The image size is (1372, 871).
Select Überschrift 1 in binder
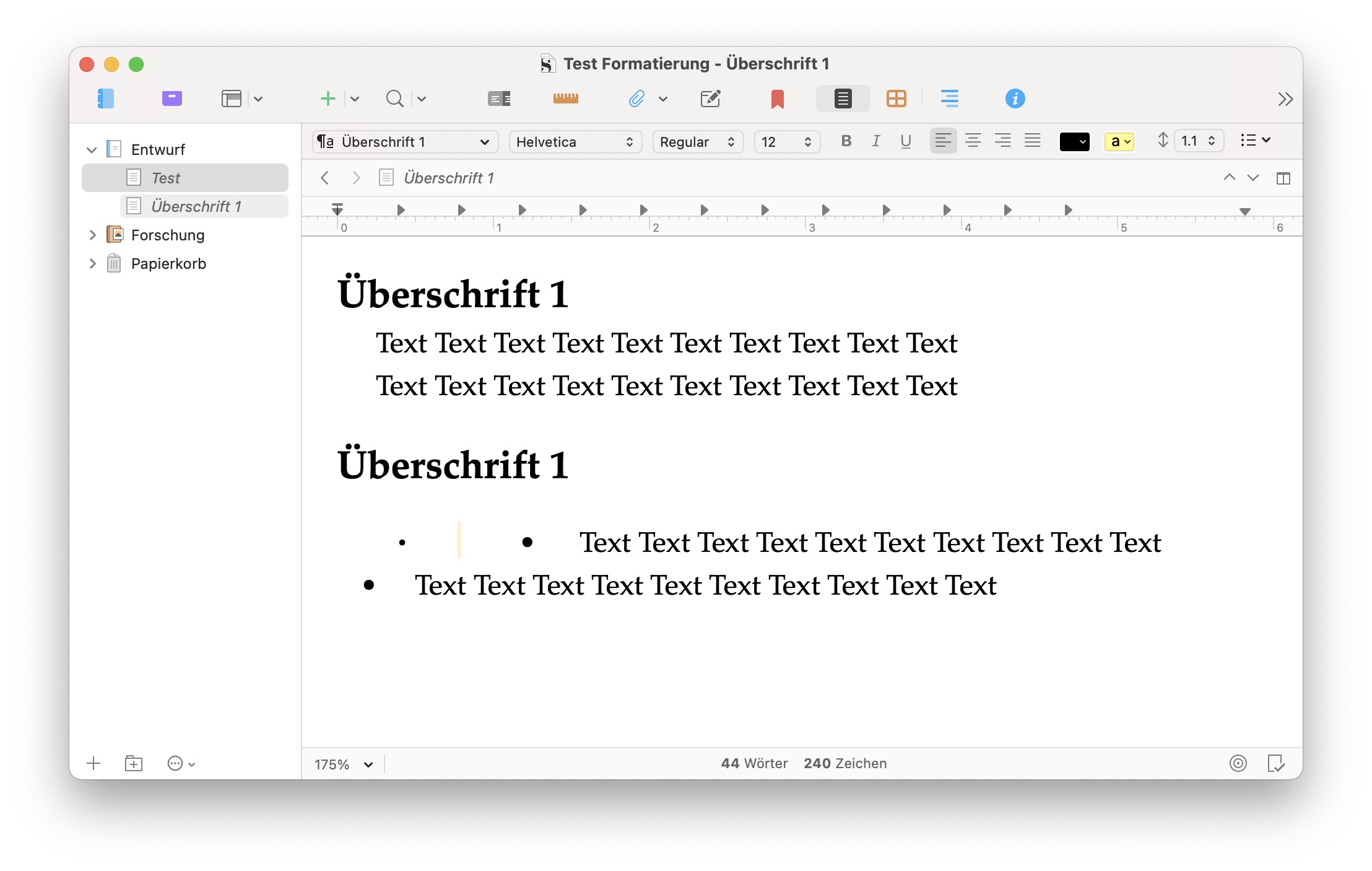(204, 206)
